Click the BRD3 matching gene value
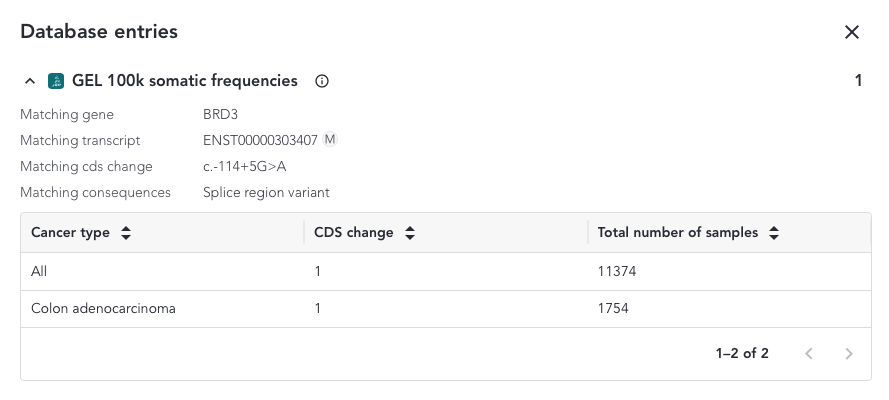This screenshot has width=889, height=400. [220, 115]
